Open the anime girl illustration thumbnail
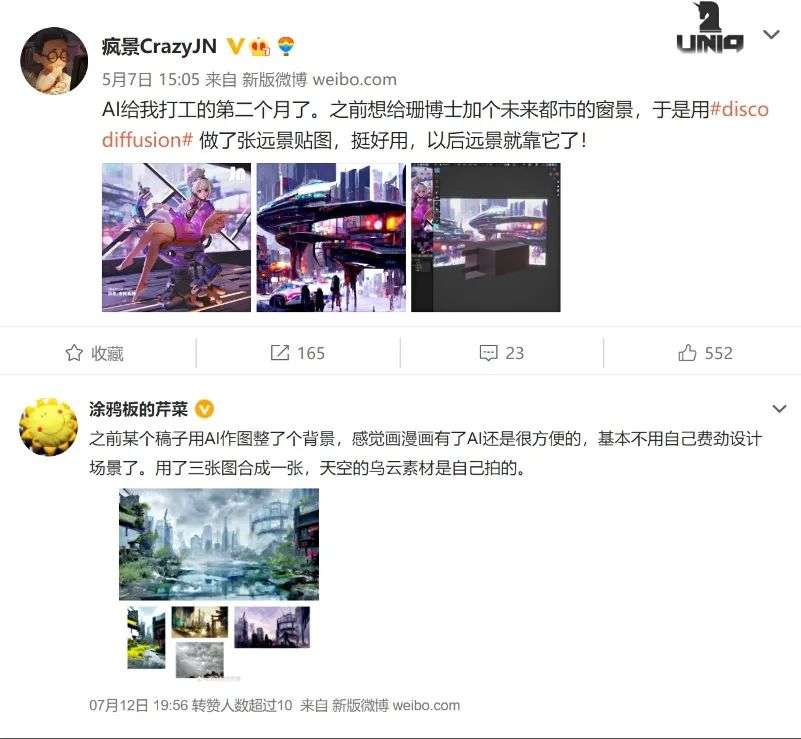 coord(176,237)
